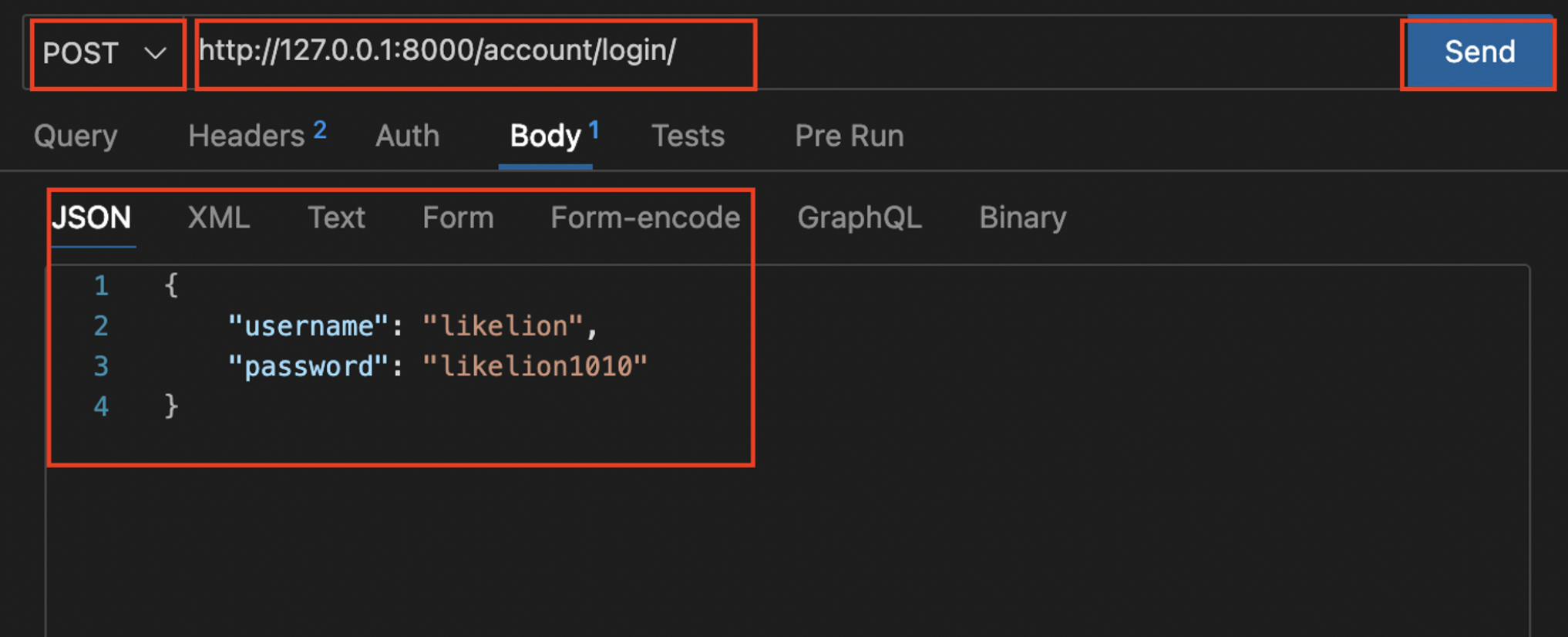
Task: Select the JSON body type
Action: pos(92,218)
